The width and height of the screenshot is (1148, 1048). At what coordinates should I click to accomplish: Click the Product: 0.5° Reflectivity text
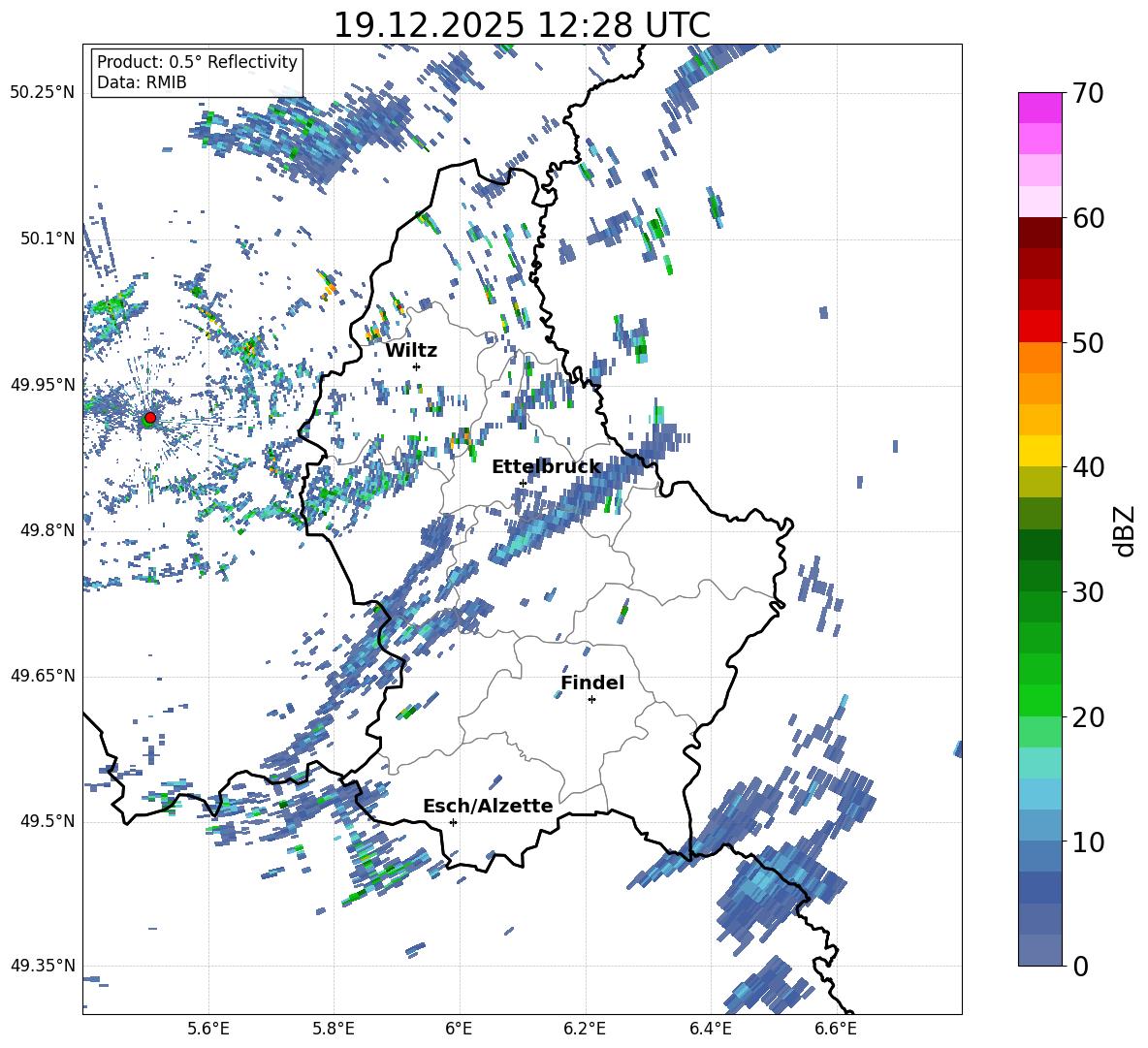[197, 61]
